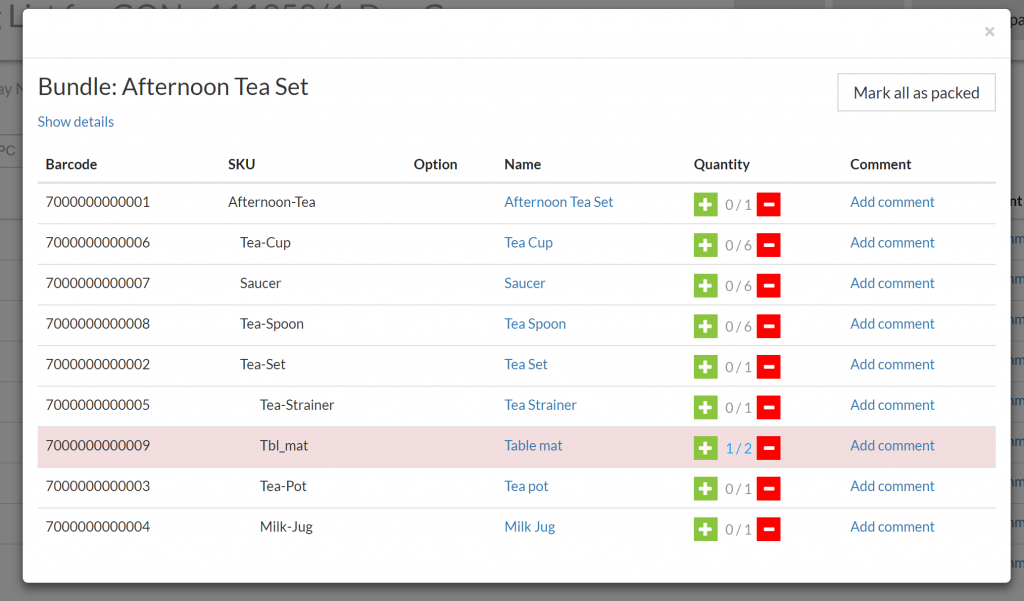Screen dimensions: 1024x601
Task: Increment the Table mat packed count
Action: coord(706,448)
